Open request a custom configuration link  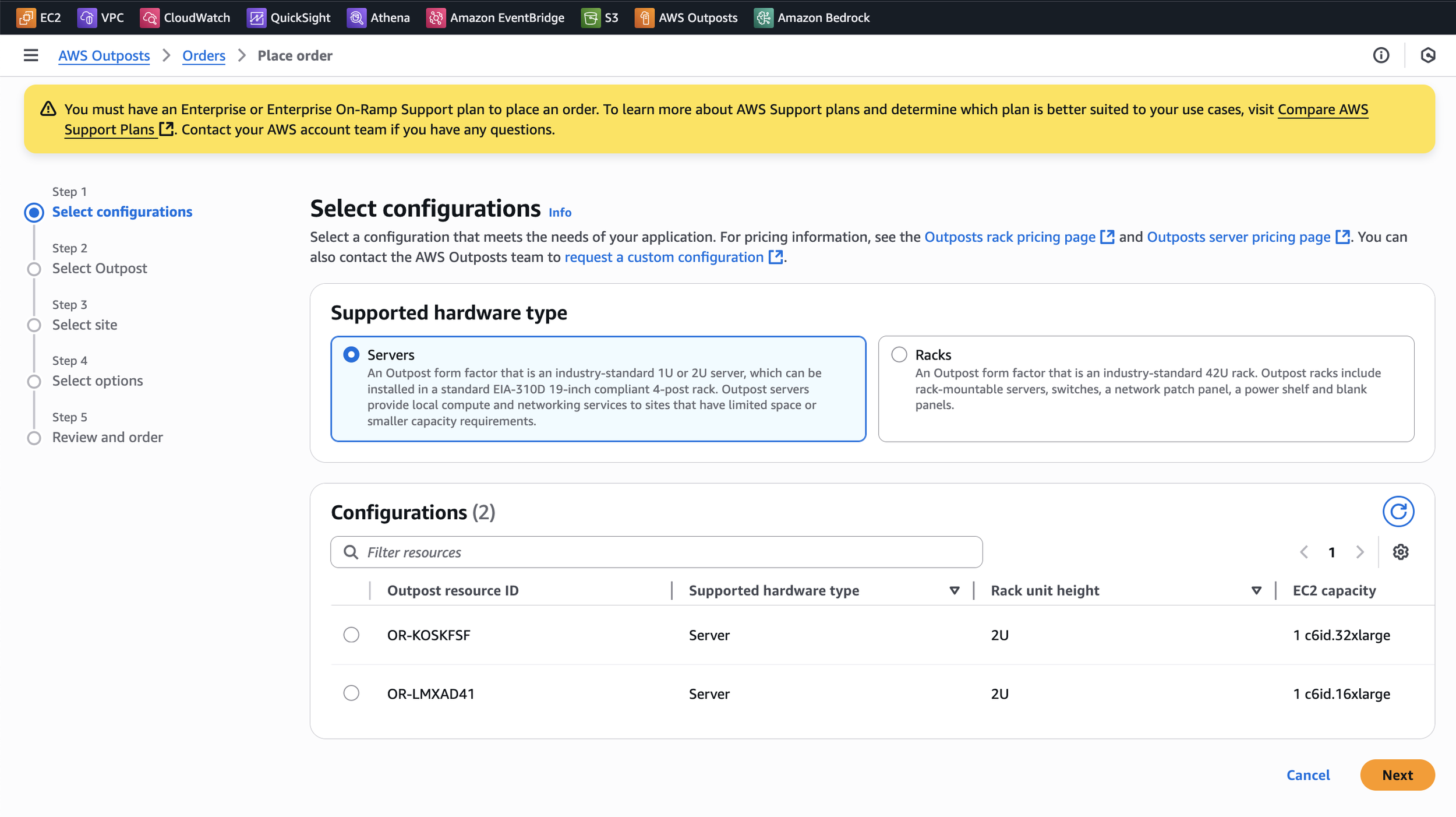664,257
